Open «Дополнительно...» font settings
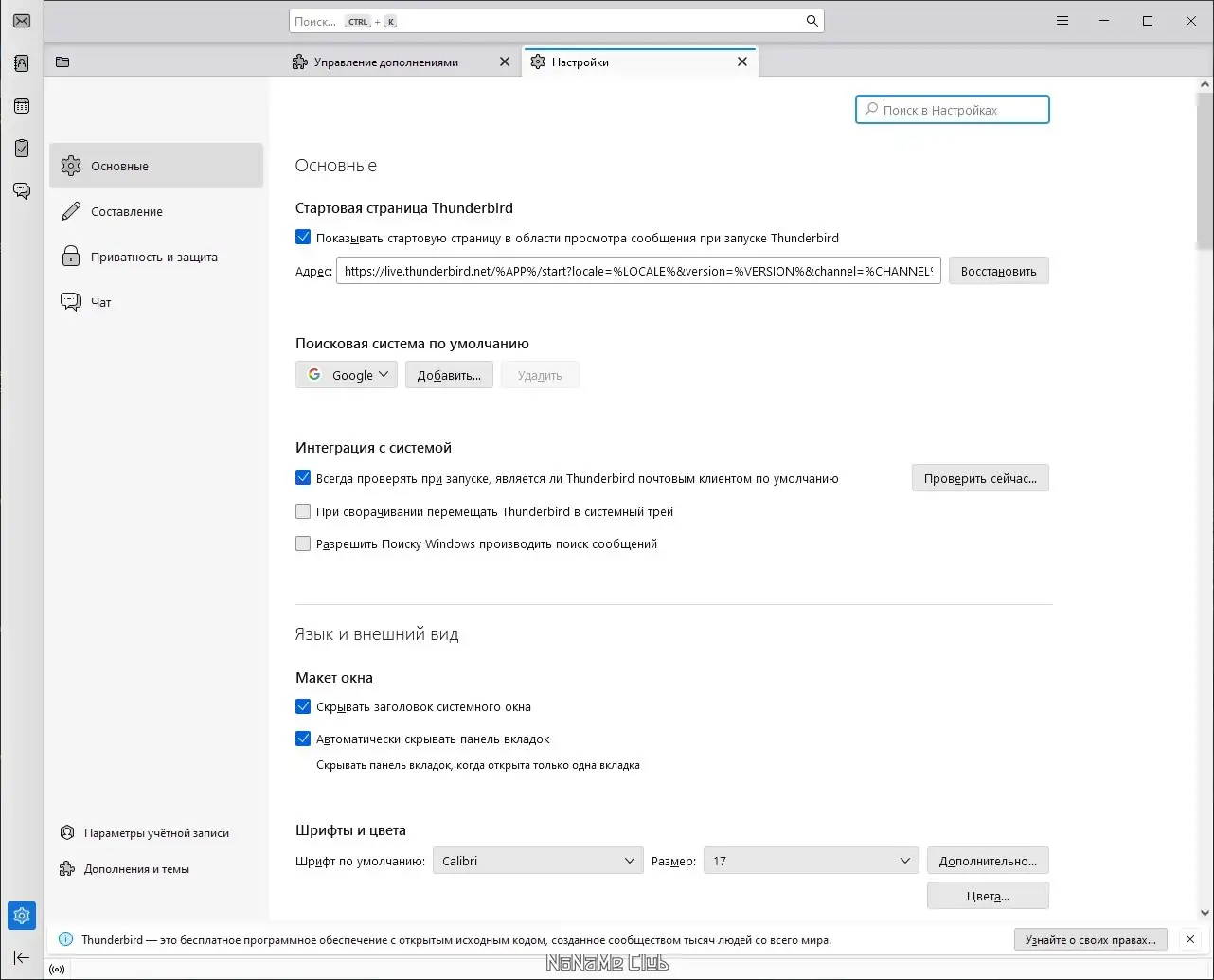 click(988, 861)
